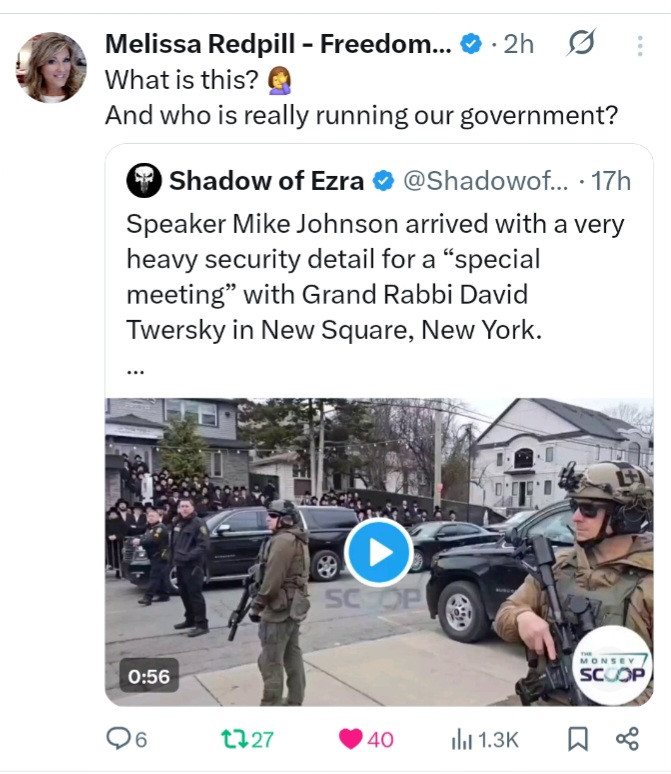Open the reply comments icon
The image size is (671, 774).
(118, 738)
